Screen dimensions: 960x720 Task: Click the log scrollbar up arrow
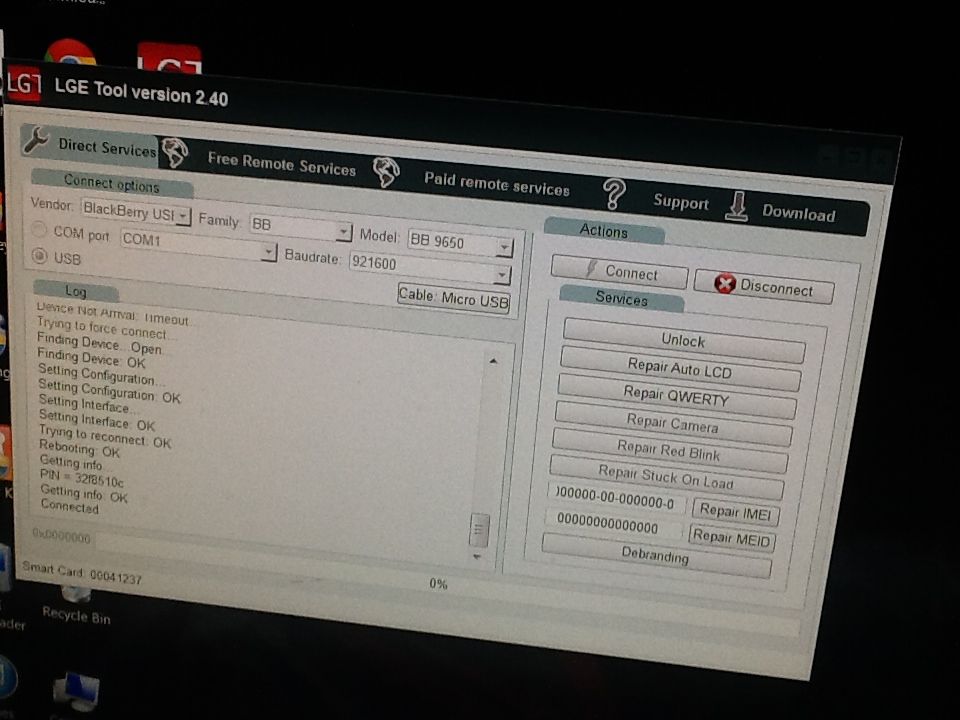(493, 361)
